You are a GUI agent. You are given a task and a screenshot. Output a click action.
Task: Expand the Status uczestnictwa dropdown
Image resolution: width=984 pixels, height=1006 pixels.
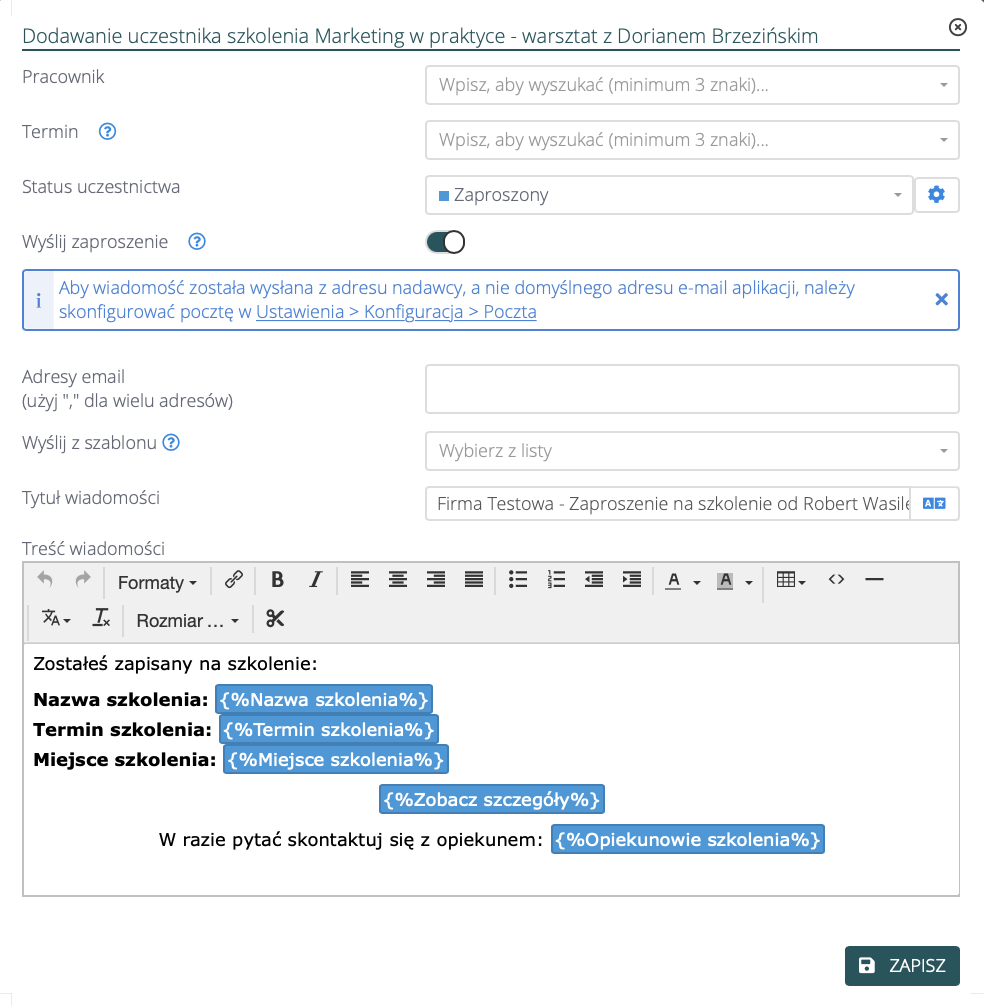(668, 195)
